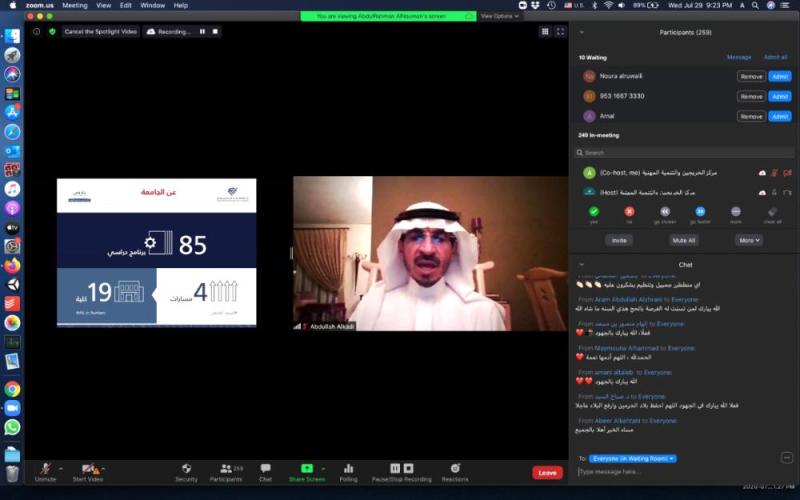This screenshot has height=500, width=800.
Task: Click the Mute All button
Action: coord(684,240)
